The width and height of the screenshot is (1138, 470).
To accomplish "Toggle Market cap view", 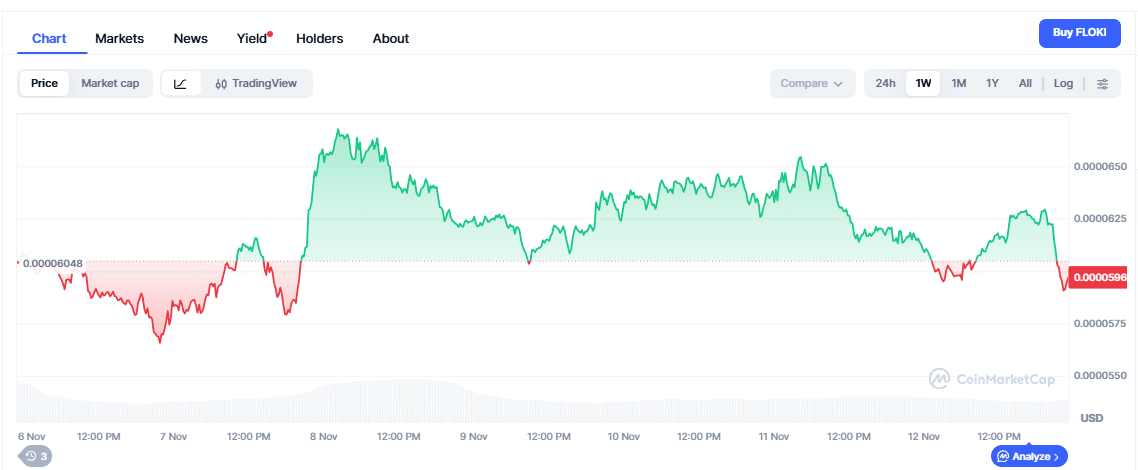I will 110,84.
